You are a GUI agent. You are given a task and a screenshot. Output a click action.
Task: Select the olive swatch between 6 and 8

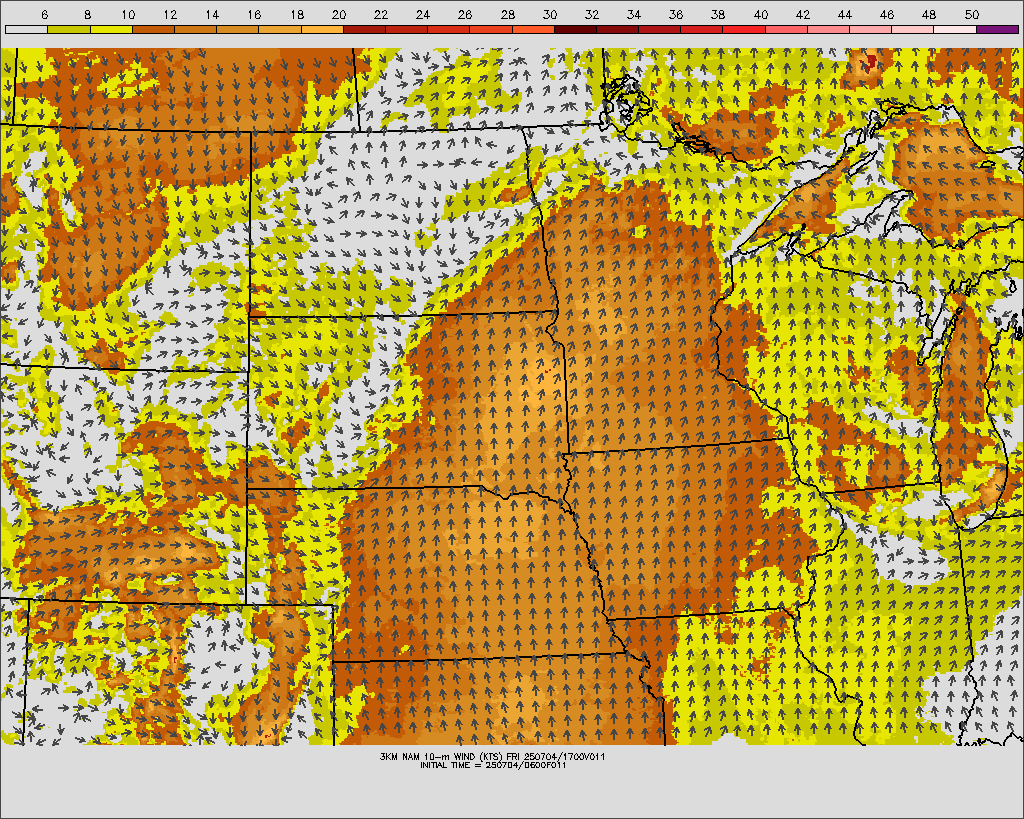pos(69,29)
